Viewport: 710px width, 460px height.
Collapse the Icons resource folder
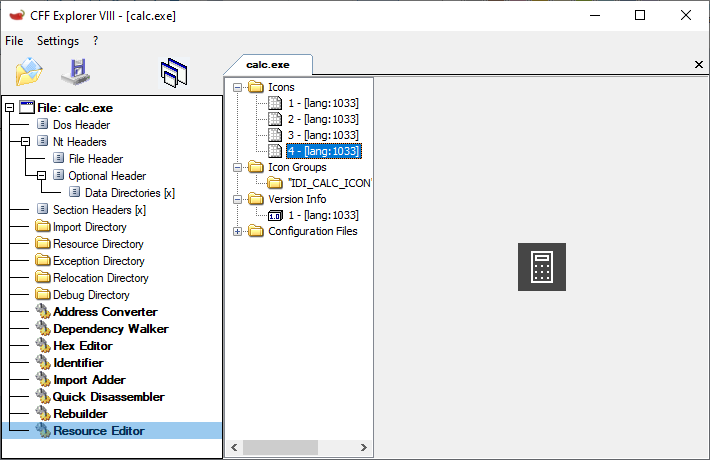[x=237, y=87]
